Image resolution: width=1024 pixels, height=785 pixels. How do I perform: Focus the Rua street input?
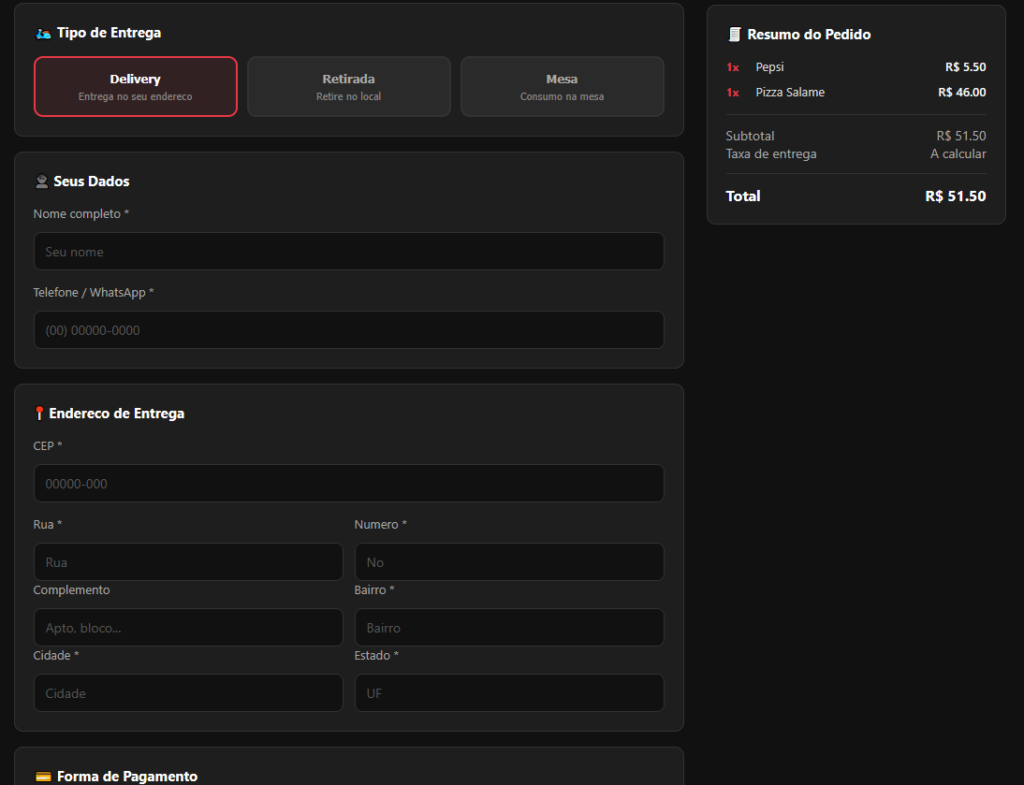coord(188,562)
